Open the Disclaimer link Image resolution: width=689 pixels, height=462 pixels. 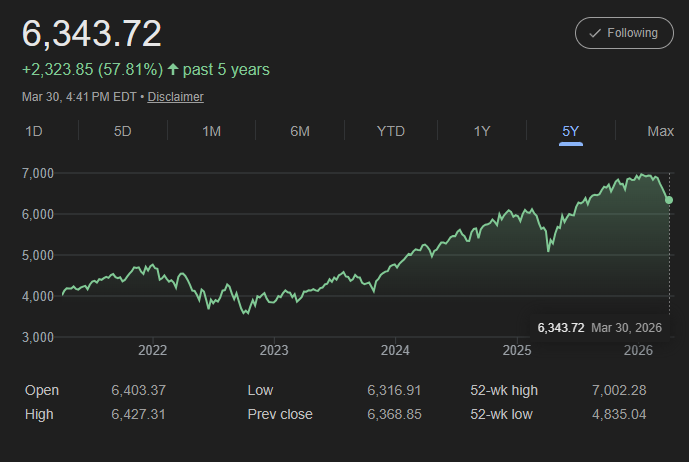(175, 97)
